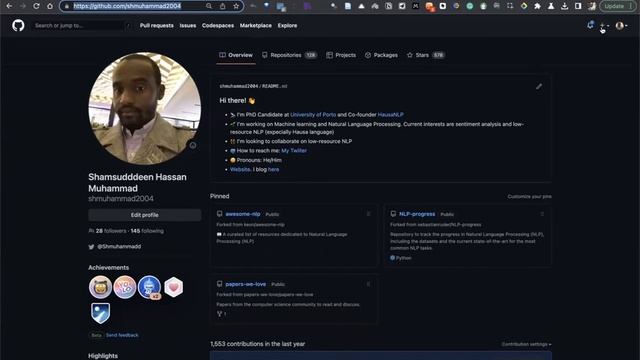Open Marketplace in the header
640x360 pixels.
click(x=256, y=25)
